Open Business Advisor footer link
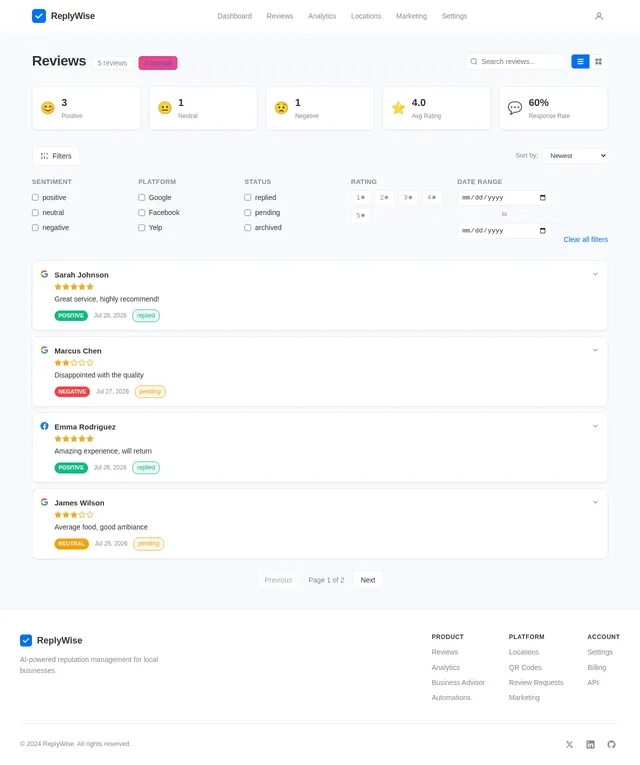Viewport: 640px width, 765px height. coord(458,683)
